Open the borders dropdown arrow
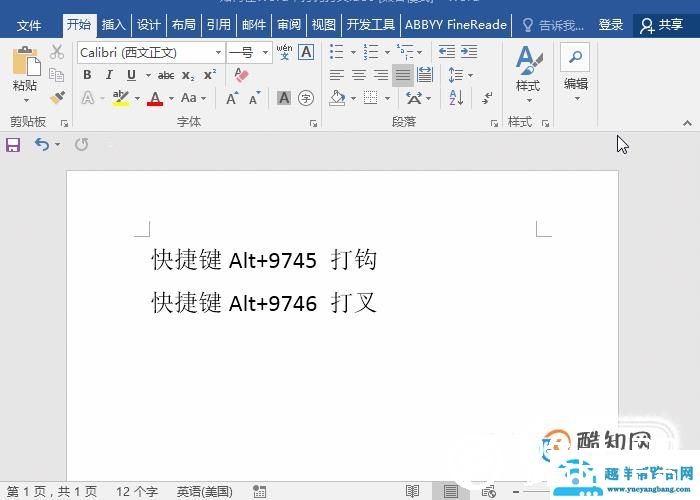Viewport: 700px width, 500px height. click(388, 98)
